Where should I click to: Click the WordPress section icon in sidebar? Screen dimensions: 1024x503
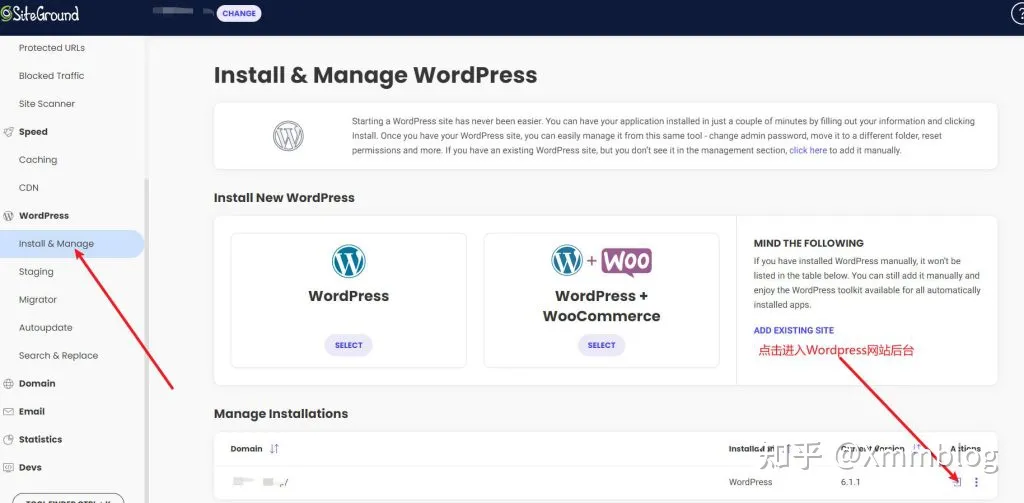click(8, 216)
